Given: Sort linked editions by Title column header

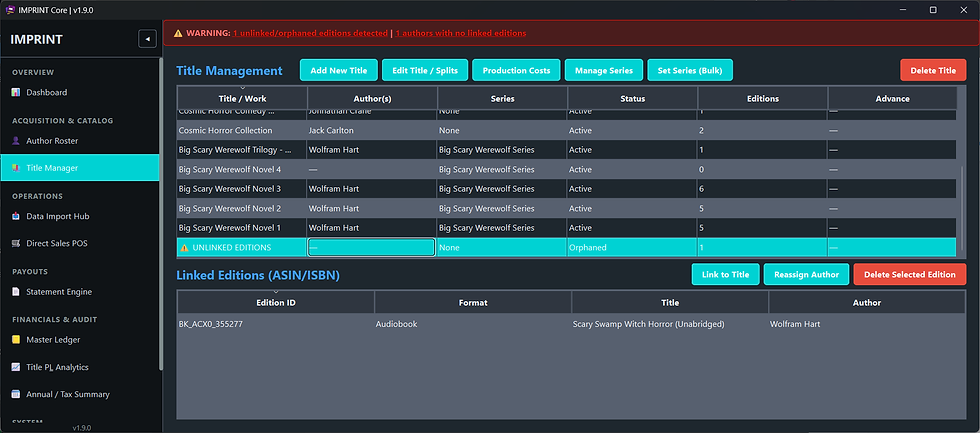Looking at the screenshot, I should click(x=670, y=302).
